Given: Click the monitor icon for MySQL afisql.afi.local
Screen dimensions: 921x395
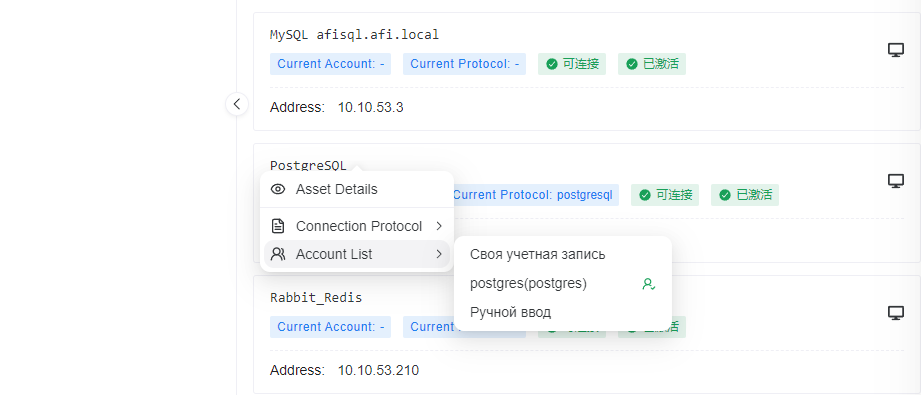Looking at the screenshot, I should (x=895, y=50).
